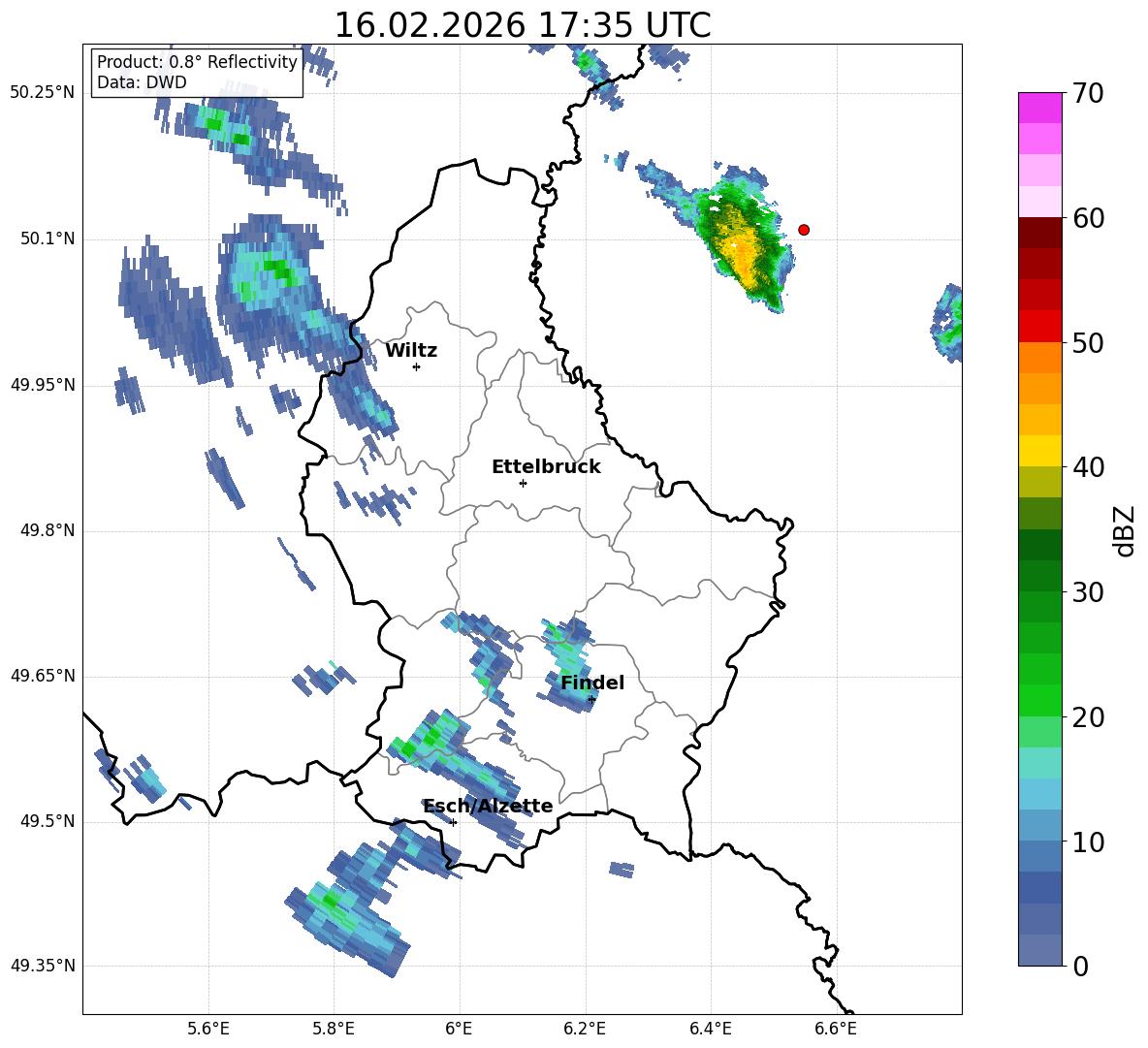1148x1048 pixels.
Task: Click the 6.2°E longitude label
Action: (585, 1029)
